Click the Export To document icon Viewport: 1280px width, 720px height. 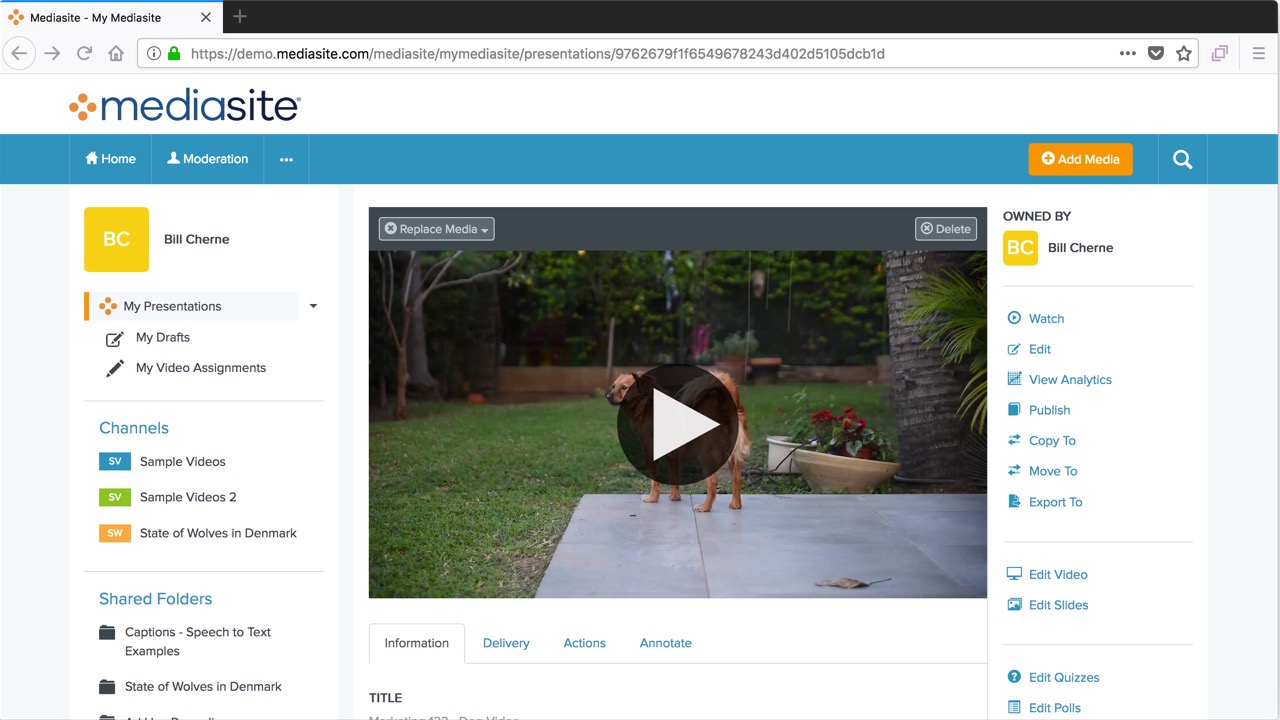coord(1014,502)
